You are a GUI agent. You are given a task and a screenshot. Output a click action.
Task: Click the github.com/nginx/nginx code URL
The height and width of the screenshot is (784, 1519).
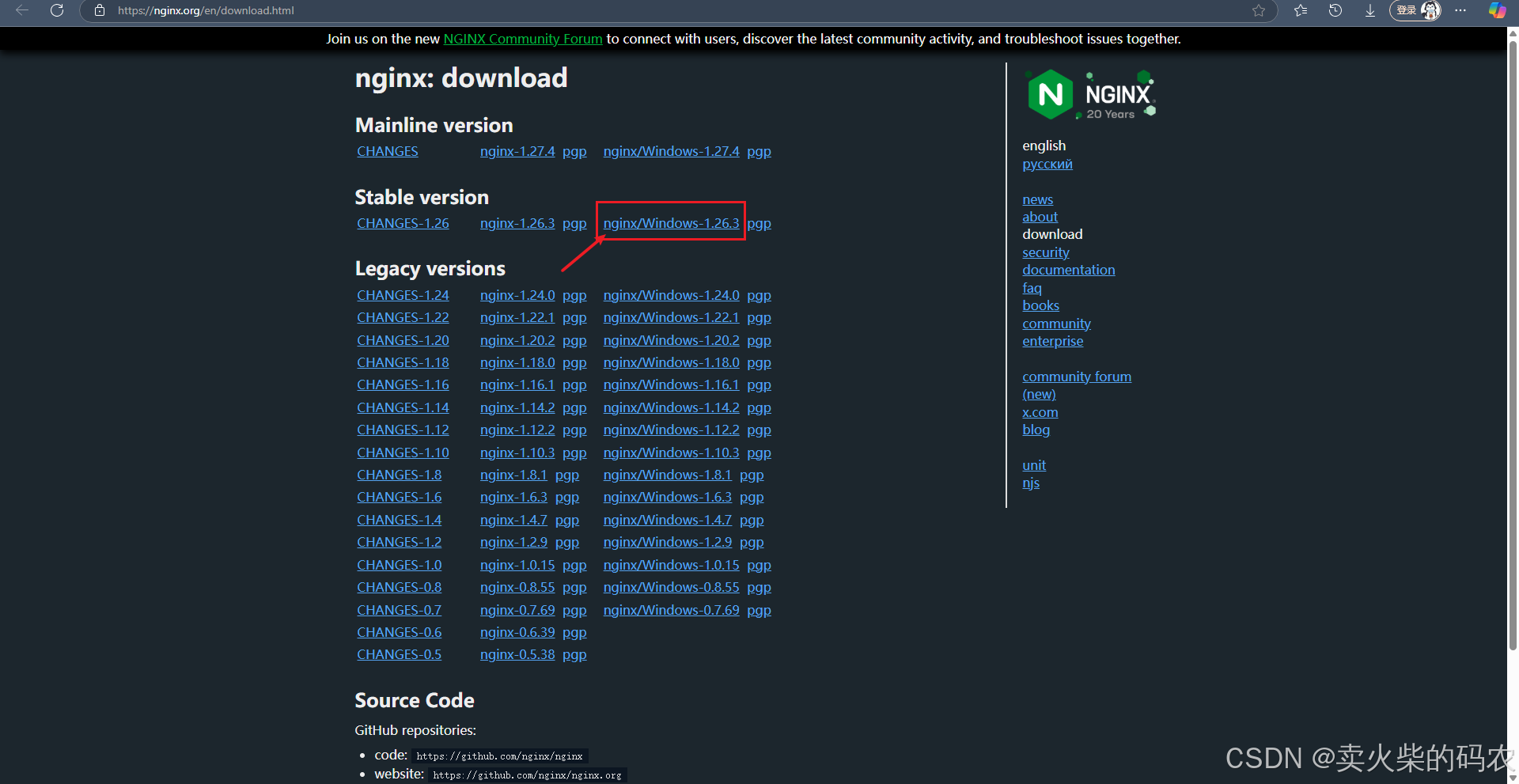(499, 756)
